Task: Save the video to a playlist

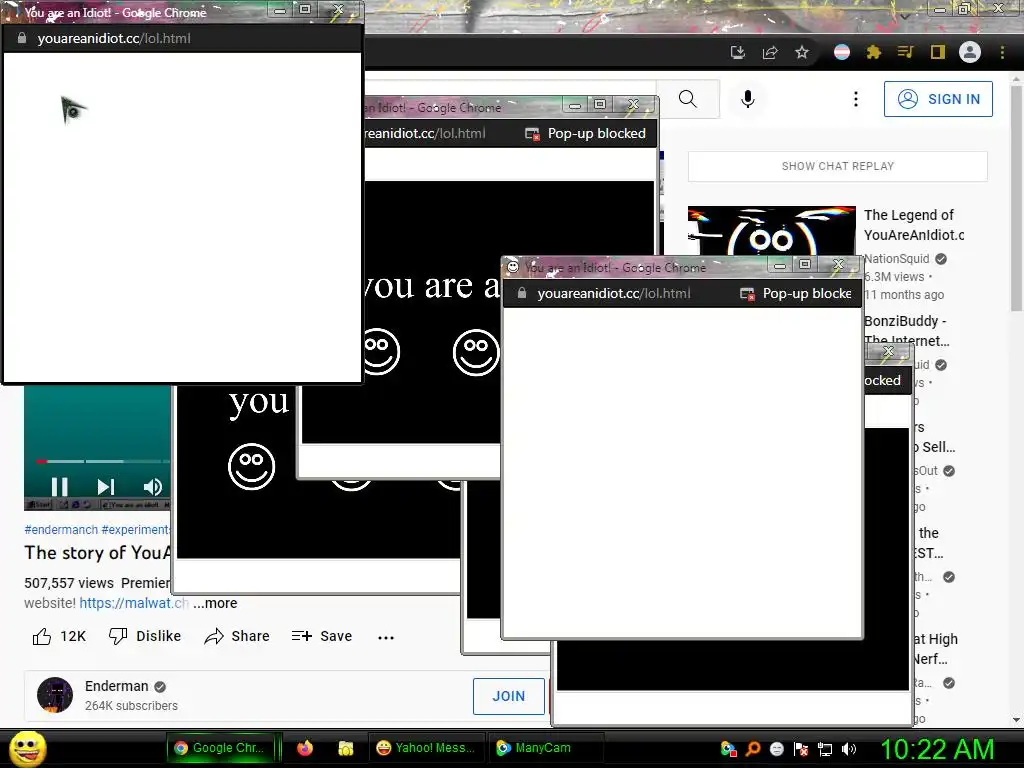Action: click(x=322, y=636)
